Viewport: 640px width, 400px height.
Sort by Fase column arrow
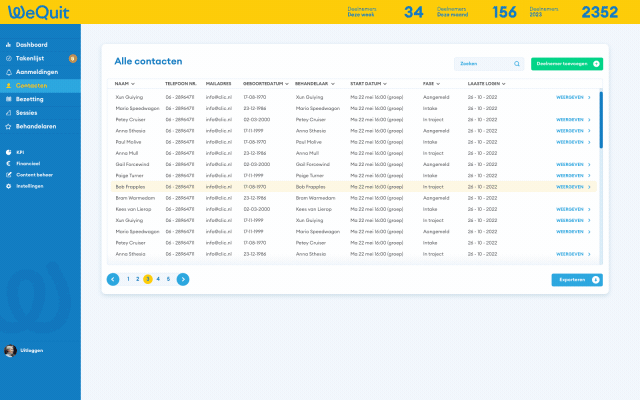438,84
